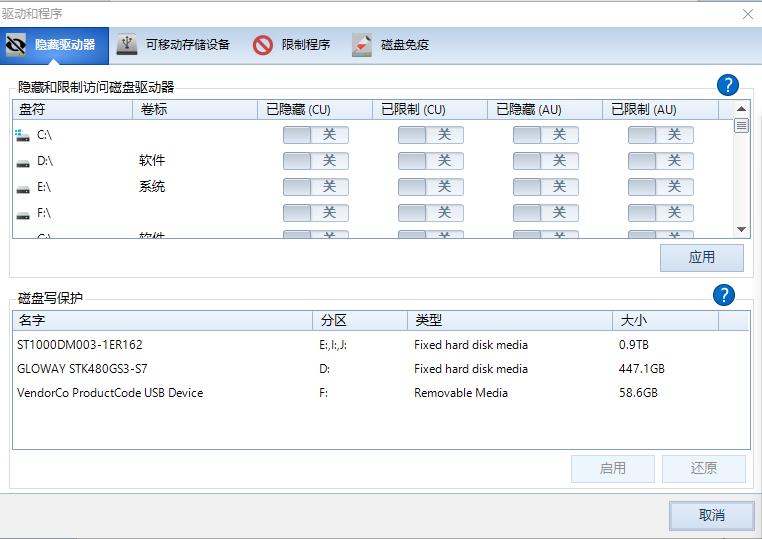
Task: Switch to 隐藏驱动器 tab
Action: click(54, 45)
